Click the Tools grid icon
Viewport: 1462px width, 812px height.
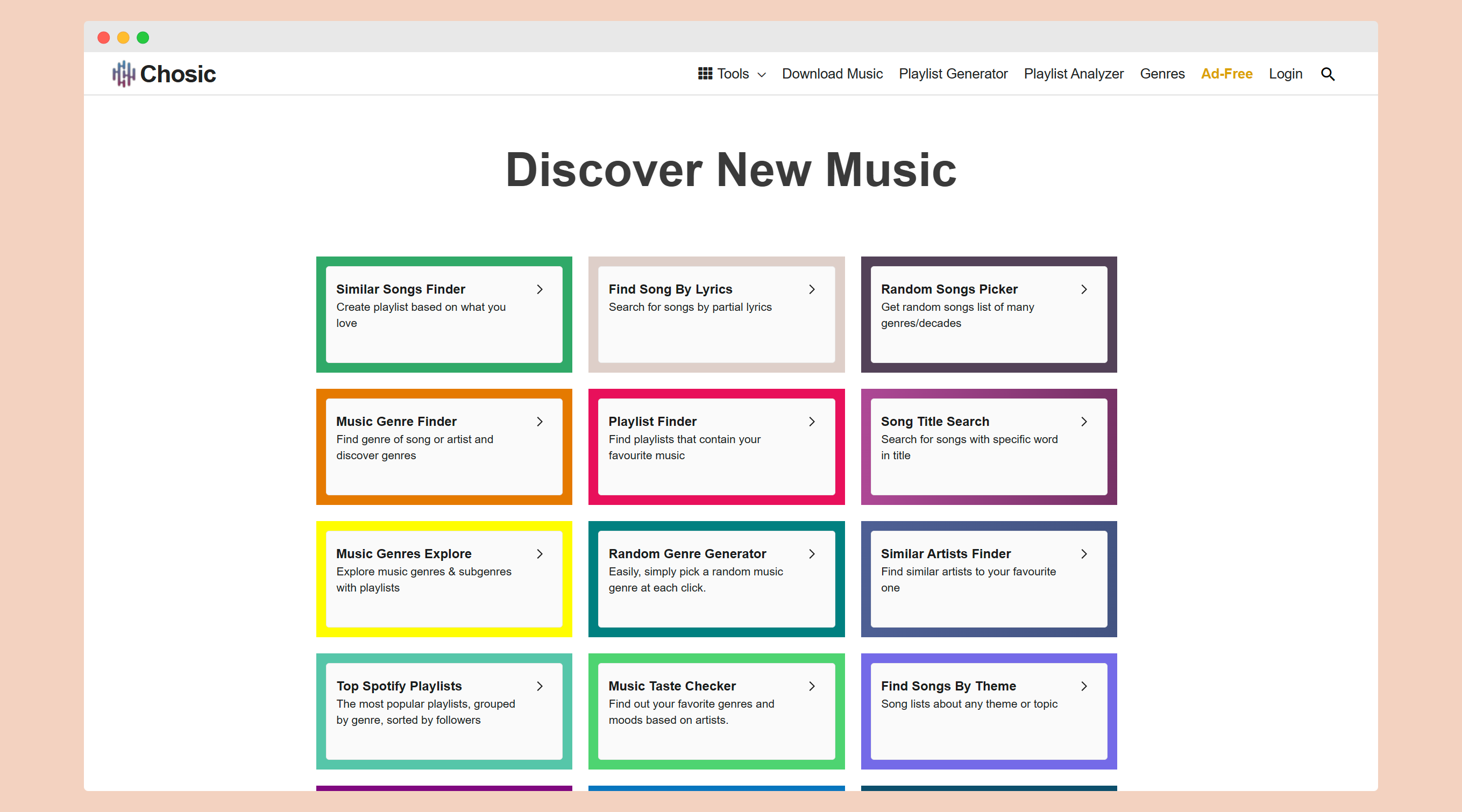(x=704, y=73)
